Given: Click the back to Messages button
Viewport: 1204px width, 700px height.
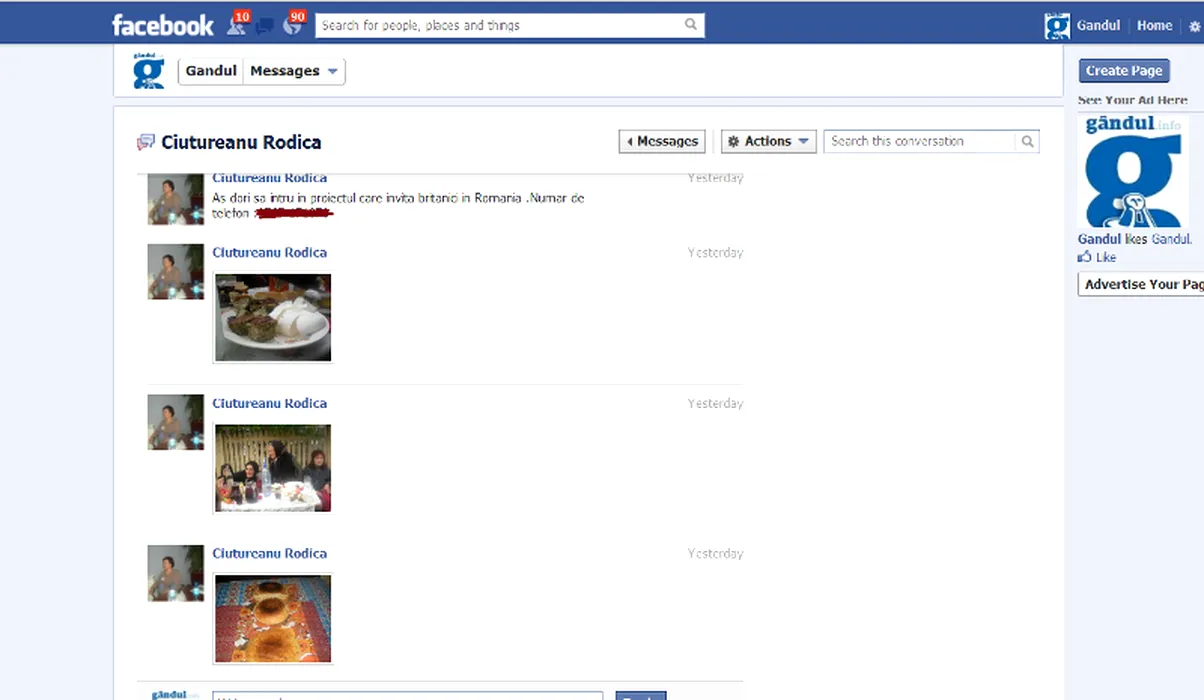Looking at the screenshot, I should click(662, 142).
